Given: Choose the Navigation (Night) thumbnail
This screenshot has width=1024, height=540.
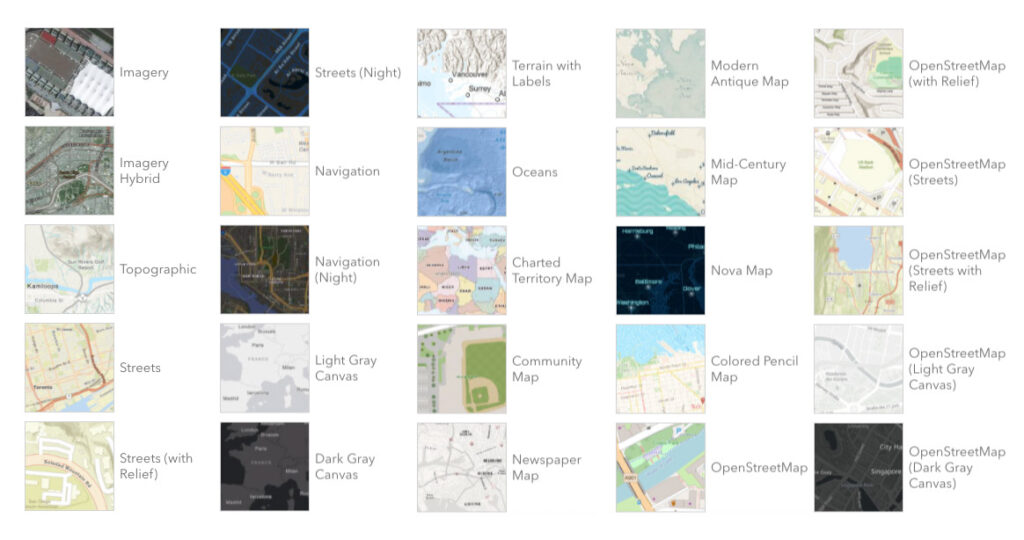Looking at the screenshot, I should (264, 270).
